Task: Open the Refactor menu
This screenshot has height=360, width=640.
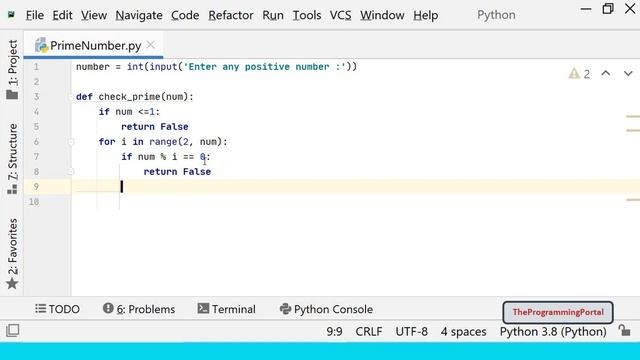Action: [x=231, y=15]
